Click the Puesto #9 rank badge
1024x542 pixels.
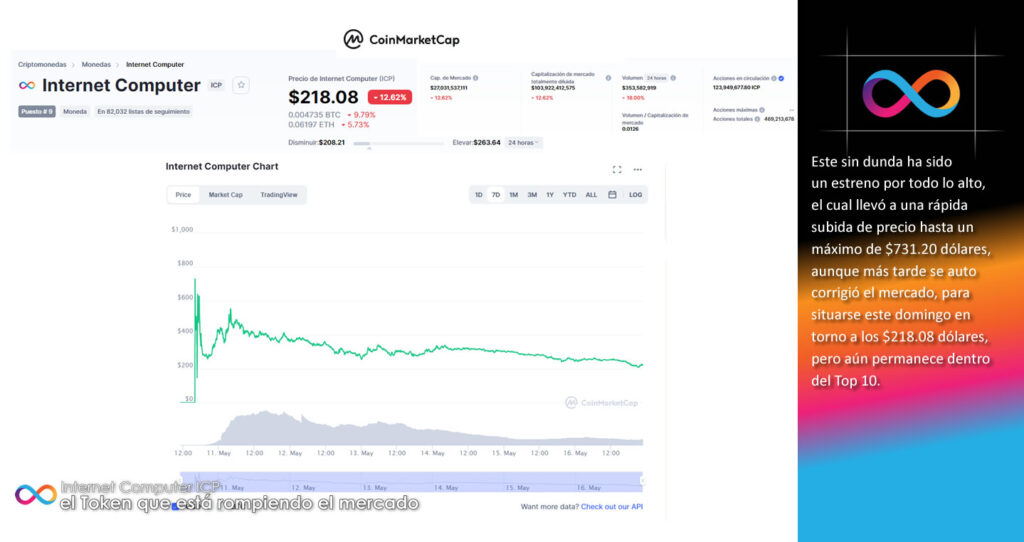point(36,111)
